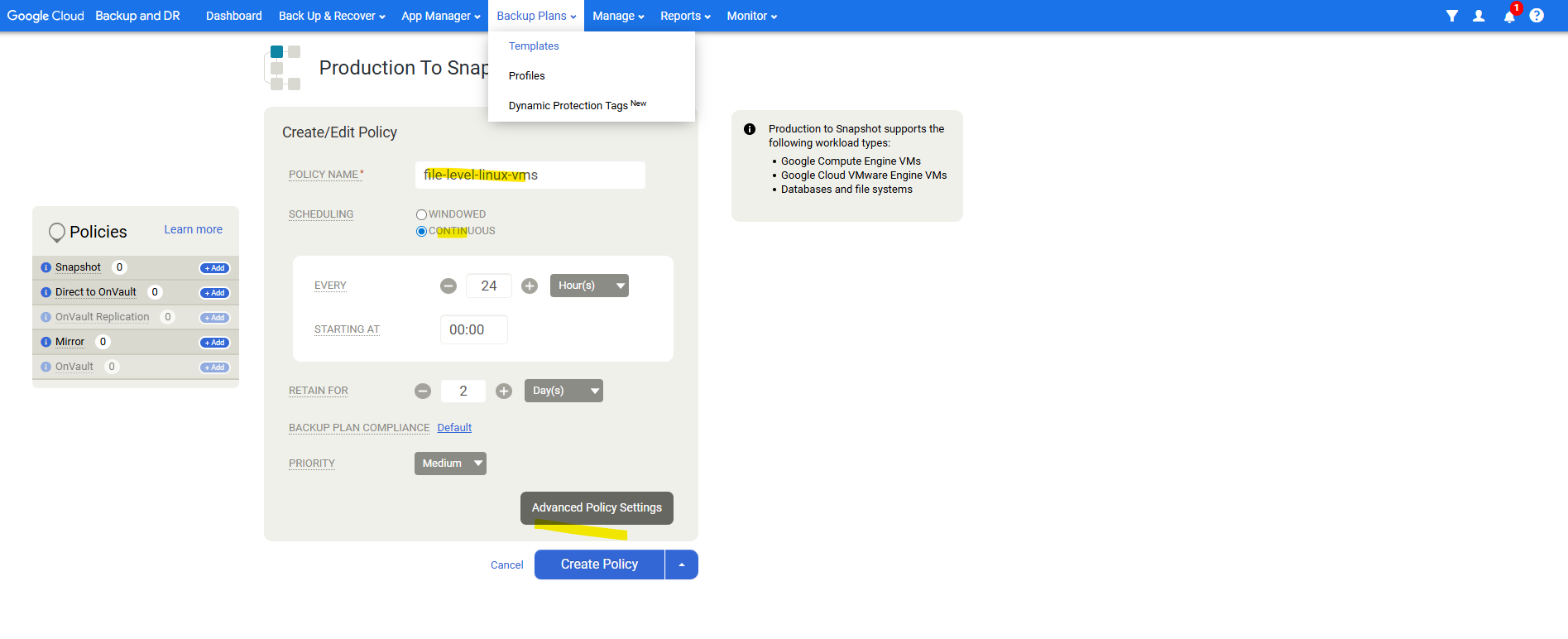1568x639 pixels.
Task: Open the notifications bell icon
Action: click(1509, 16)
